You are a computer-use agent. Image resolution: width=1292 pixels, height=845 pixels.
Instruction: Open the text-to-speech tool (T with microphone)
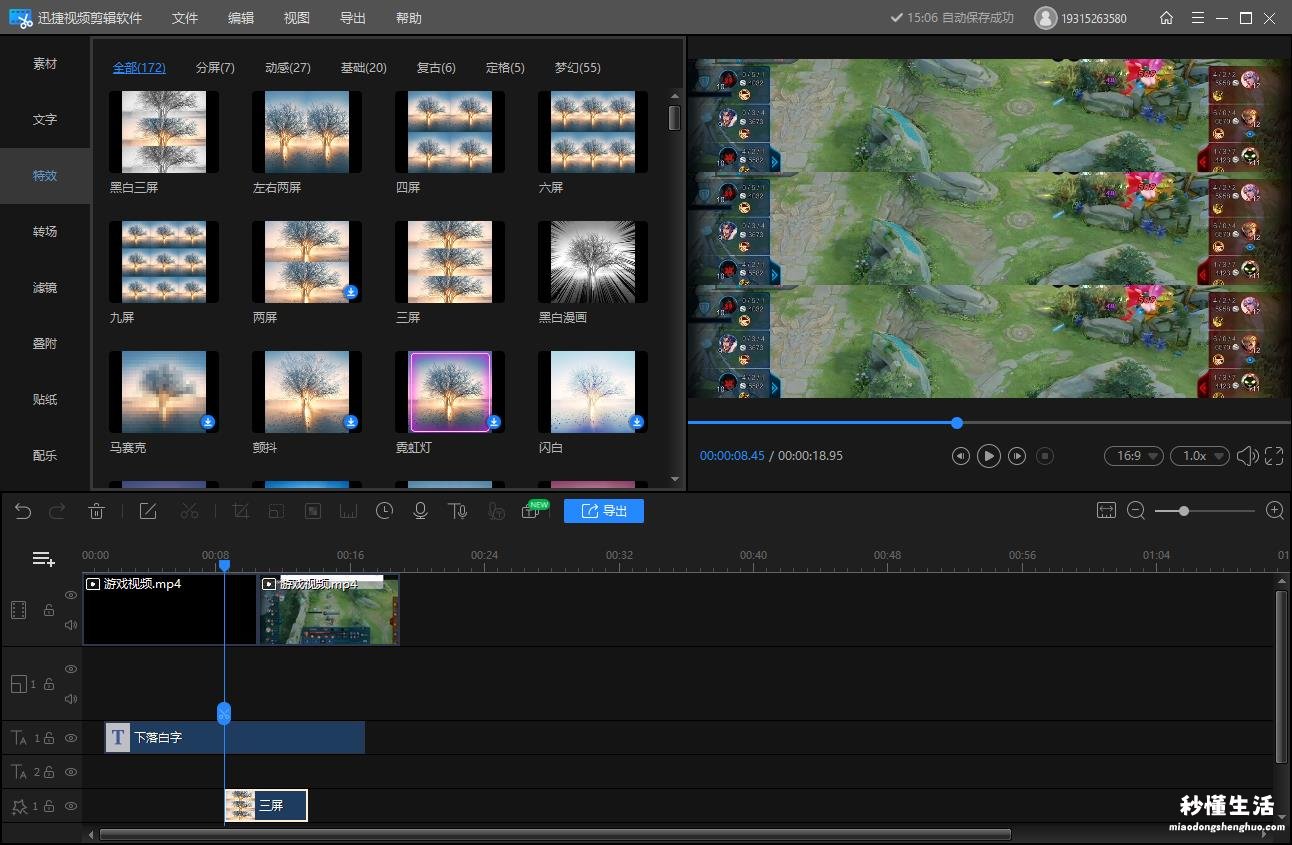[458, 511]
